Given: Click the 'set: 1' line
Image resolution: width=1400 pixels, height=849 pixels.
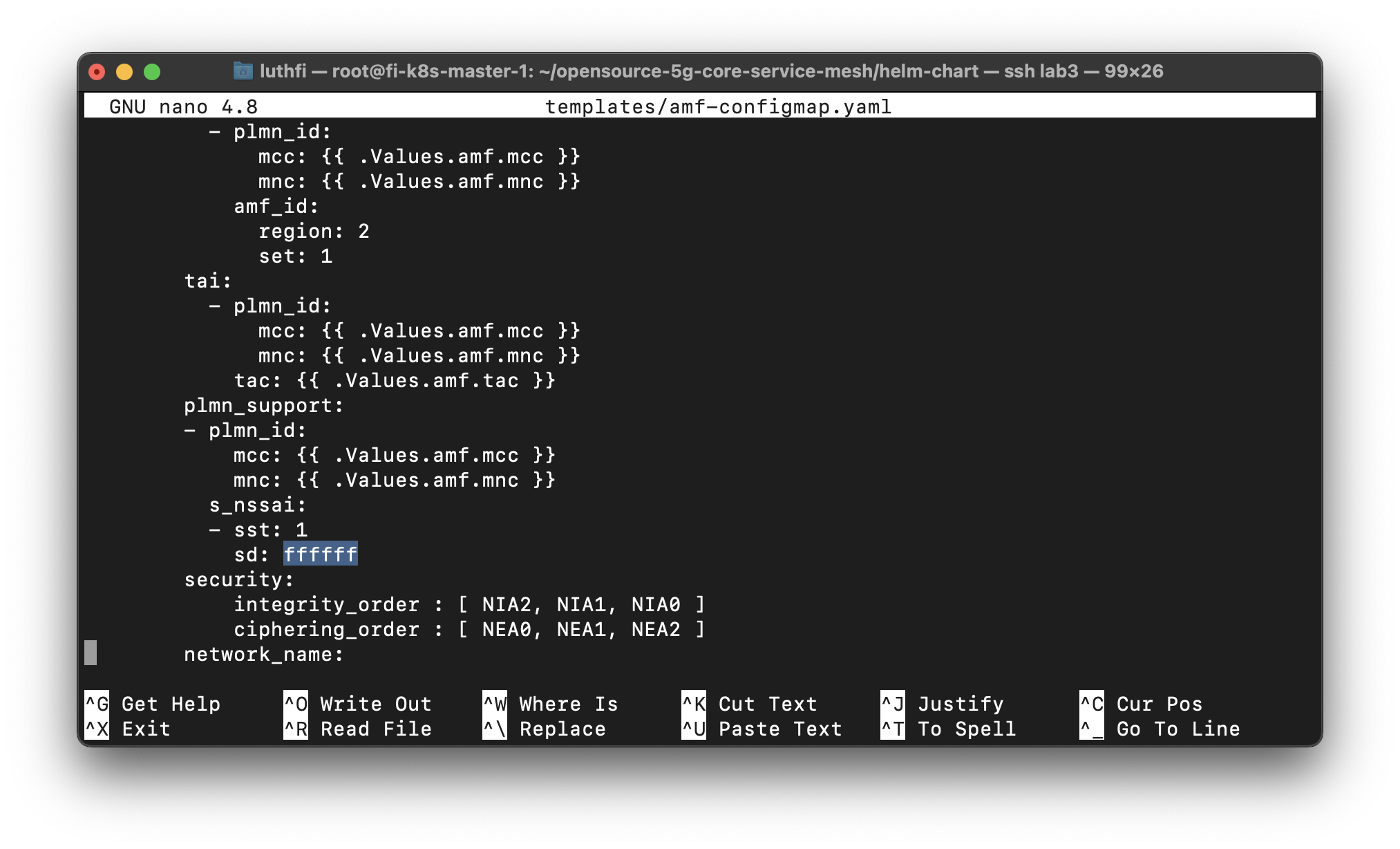Looking at the screenshot, I should (296, 256).
